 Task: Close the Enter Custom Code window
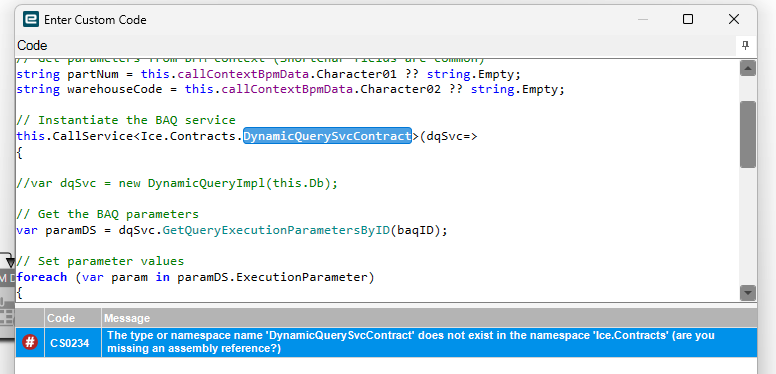pyautogui.click(x=733, y=19)
